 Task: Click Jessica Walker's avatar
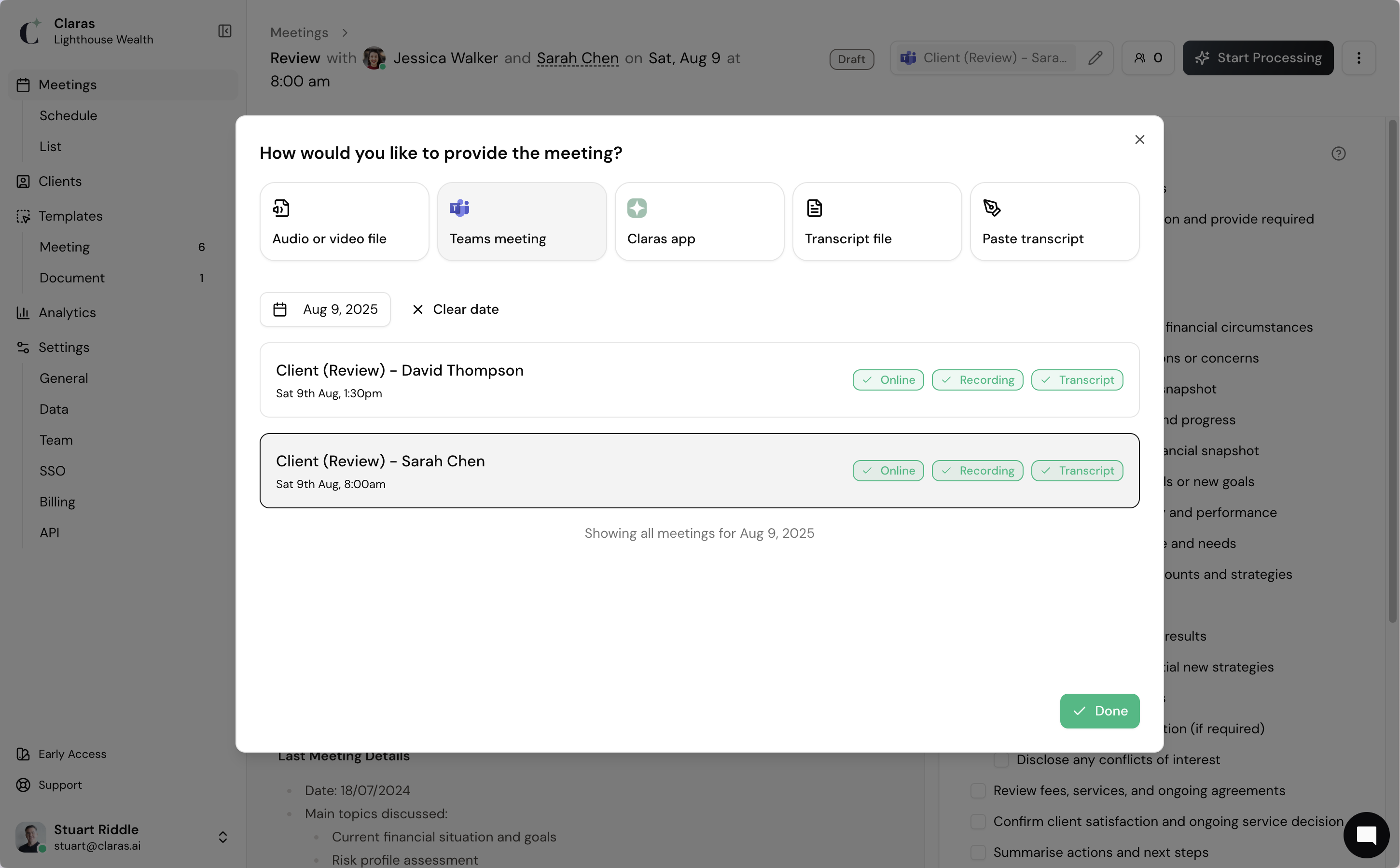374,58
